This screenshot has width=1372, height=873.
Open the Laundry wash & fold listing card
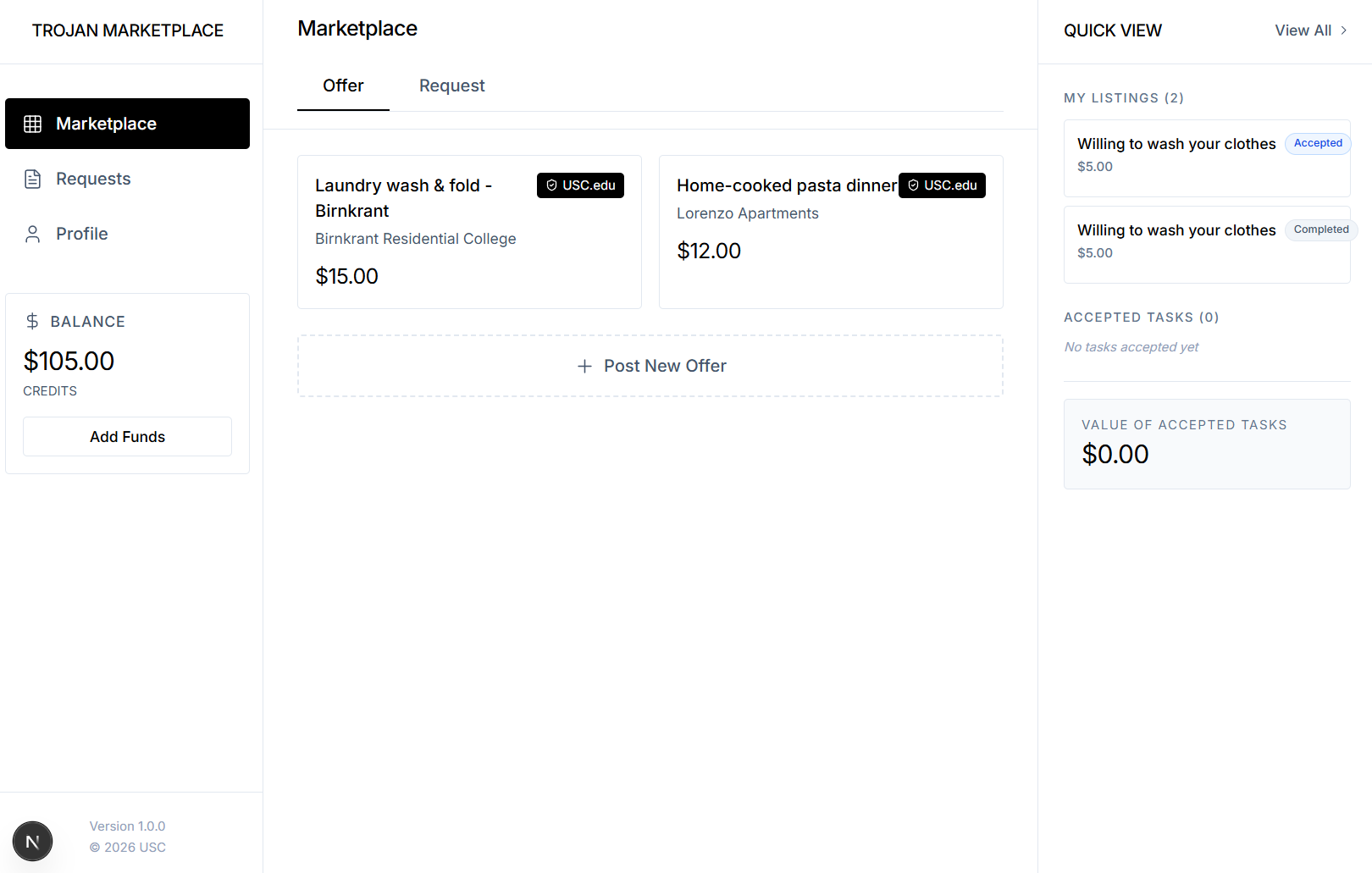tap(469, 232)
